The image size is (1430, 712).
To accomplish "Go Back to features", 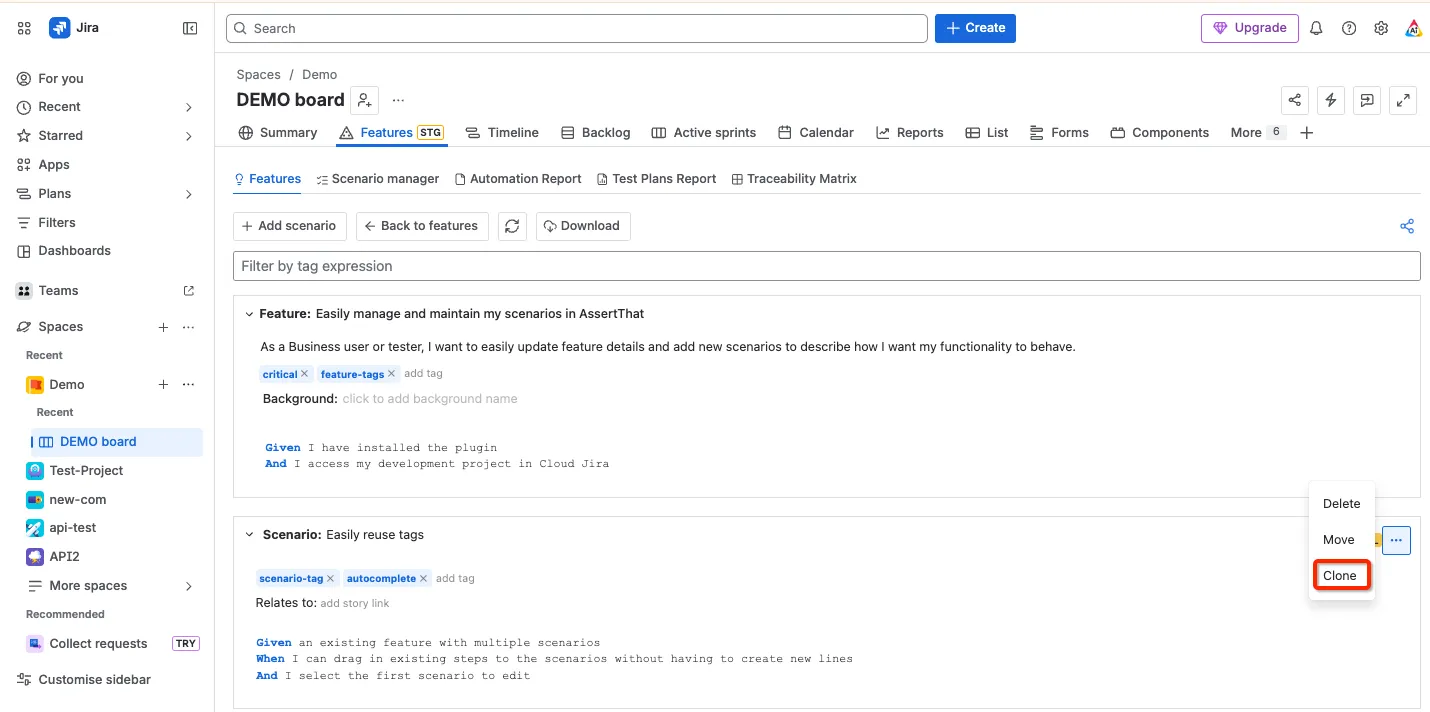I will point(423,226).
